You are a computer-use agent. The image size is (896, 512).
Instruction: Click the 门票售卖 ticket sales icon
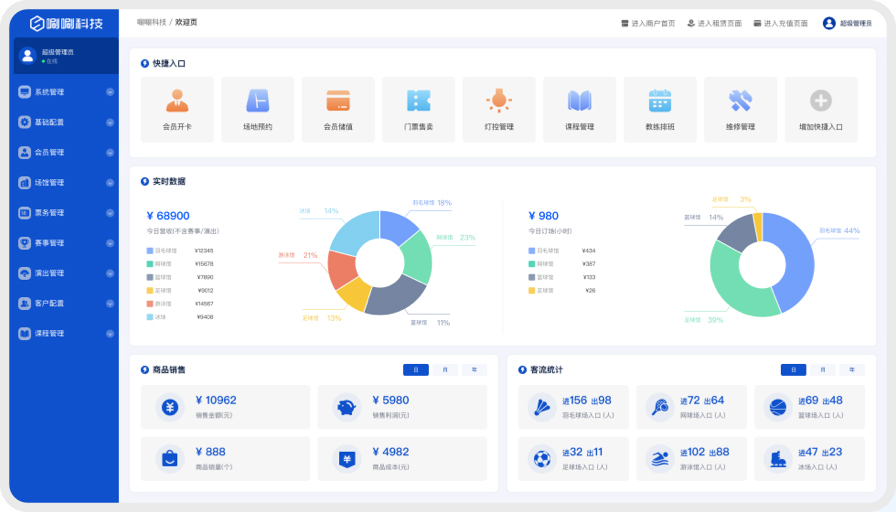coord(418,101)
